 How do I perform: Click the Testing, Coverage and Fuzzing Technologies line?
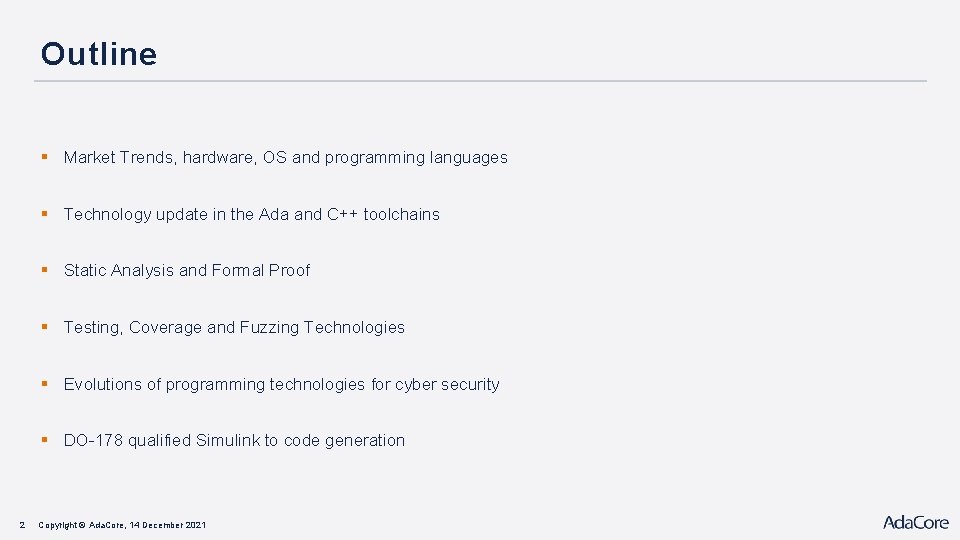pyautogui.click(x=234, y=327)
